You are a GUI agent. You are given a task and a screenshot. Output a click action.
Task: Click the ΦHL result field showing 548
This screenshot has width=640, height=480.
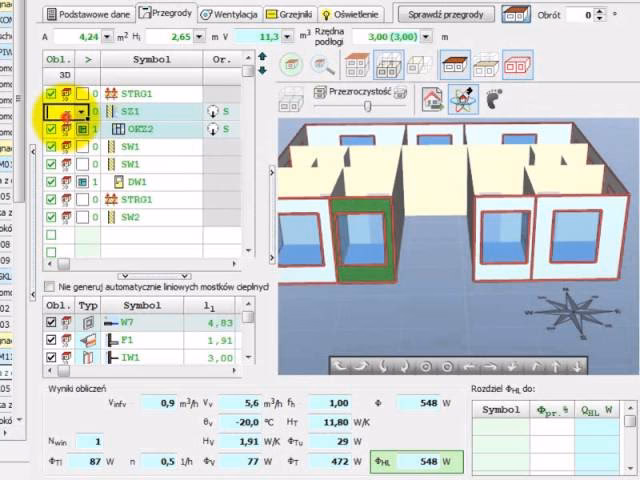[426, 461]
